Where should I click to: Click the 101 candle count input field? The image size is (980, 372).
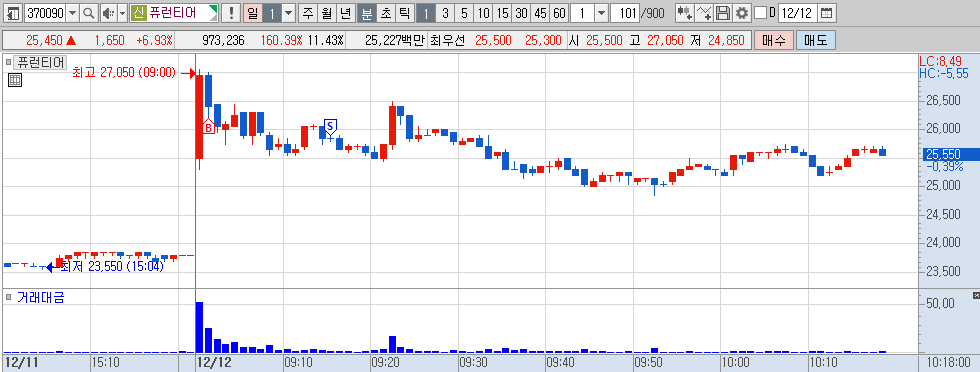(x=625, y=13)
